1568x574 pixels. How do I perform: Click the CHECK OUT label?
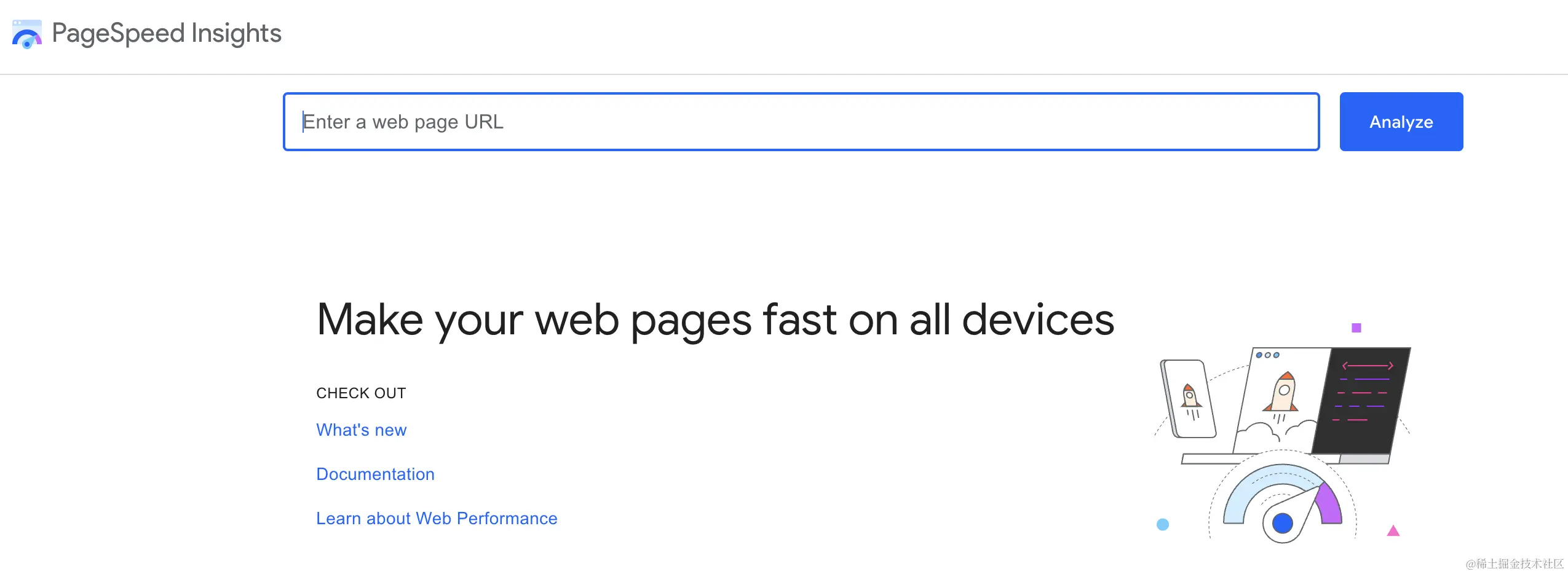pyautogui.click(x=361, y=393)
